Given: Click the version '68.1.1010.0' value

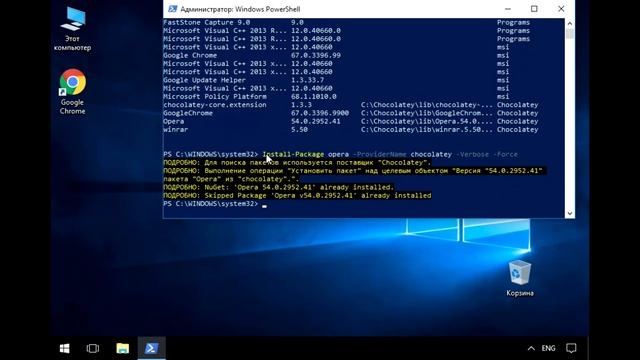Looking at the screenshot, I should 313,97.
